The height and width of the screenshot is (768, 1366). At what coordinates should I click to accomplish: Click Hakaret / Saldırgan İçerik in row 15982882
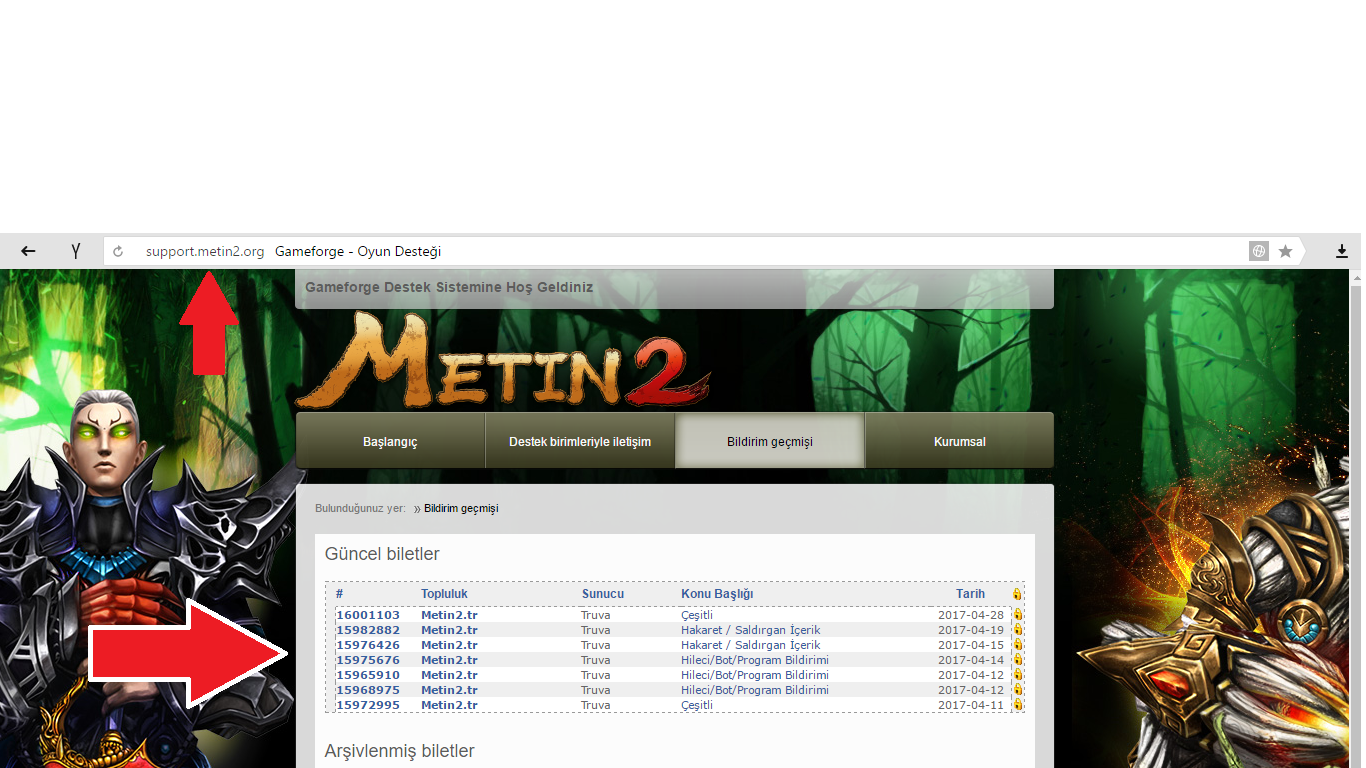(x=751, y=630)
